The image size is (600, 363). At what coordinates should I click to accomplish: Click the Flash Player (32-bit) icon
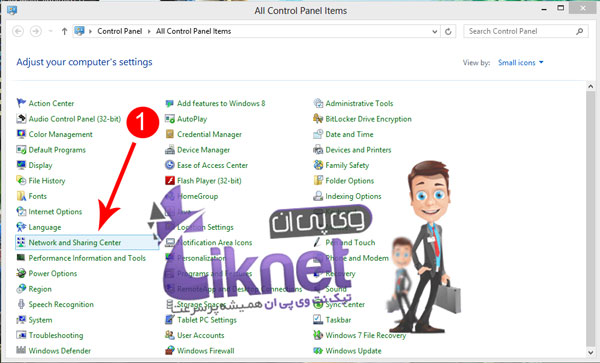[170, 181]
